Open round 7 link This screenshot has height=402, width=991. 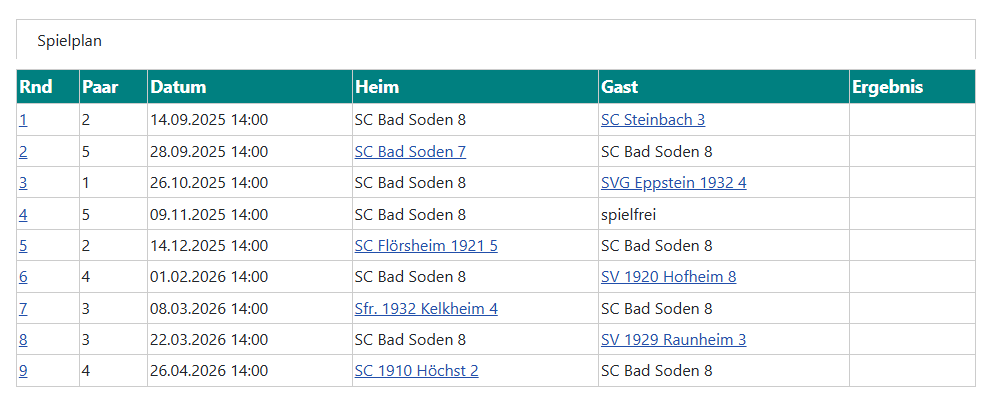tap(23, 308)
